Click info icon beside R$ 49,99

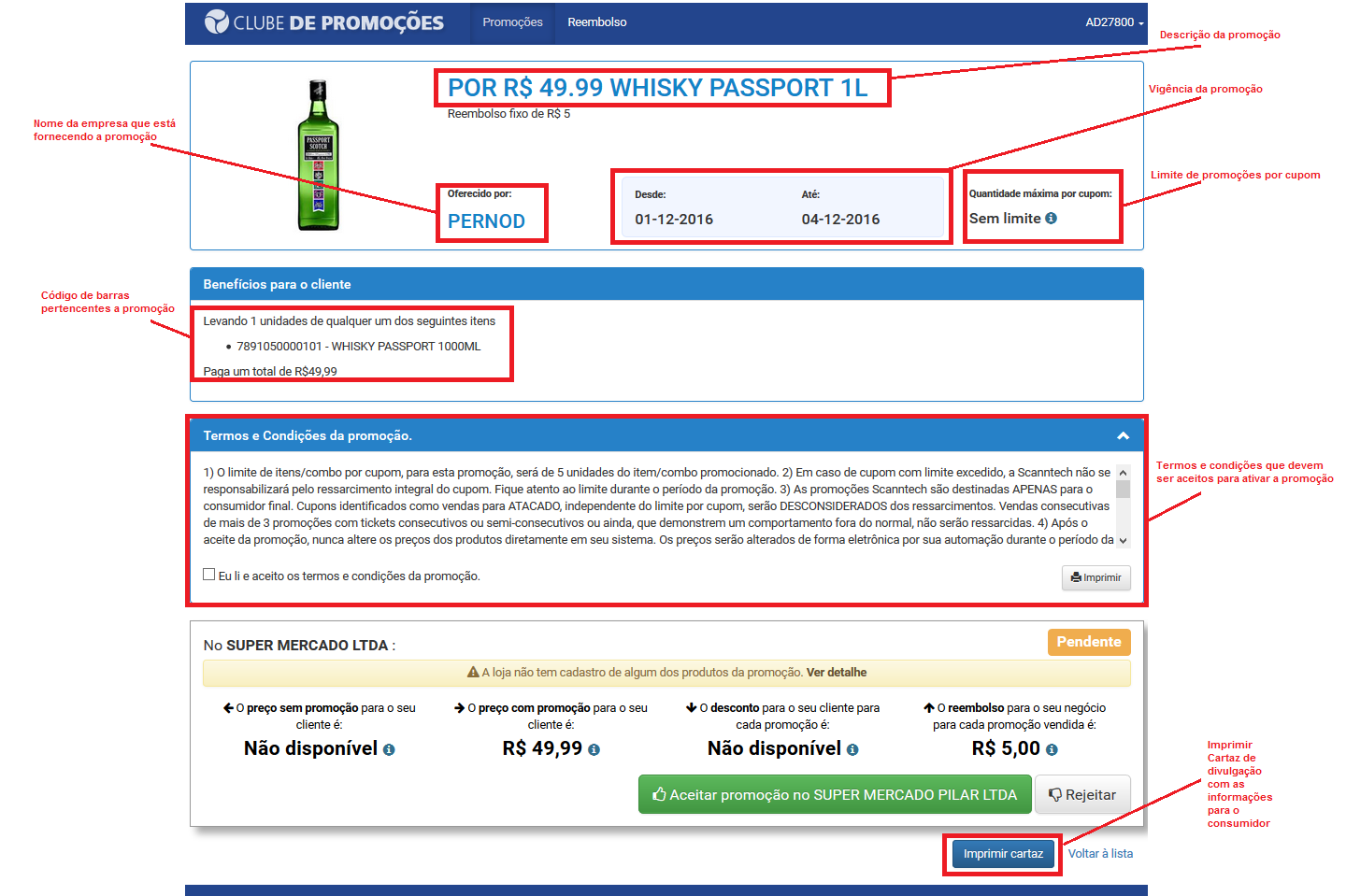point(594,749)
